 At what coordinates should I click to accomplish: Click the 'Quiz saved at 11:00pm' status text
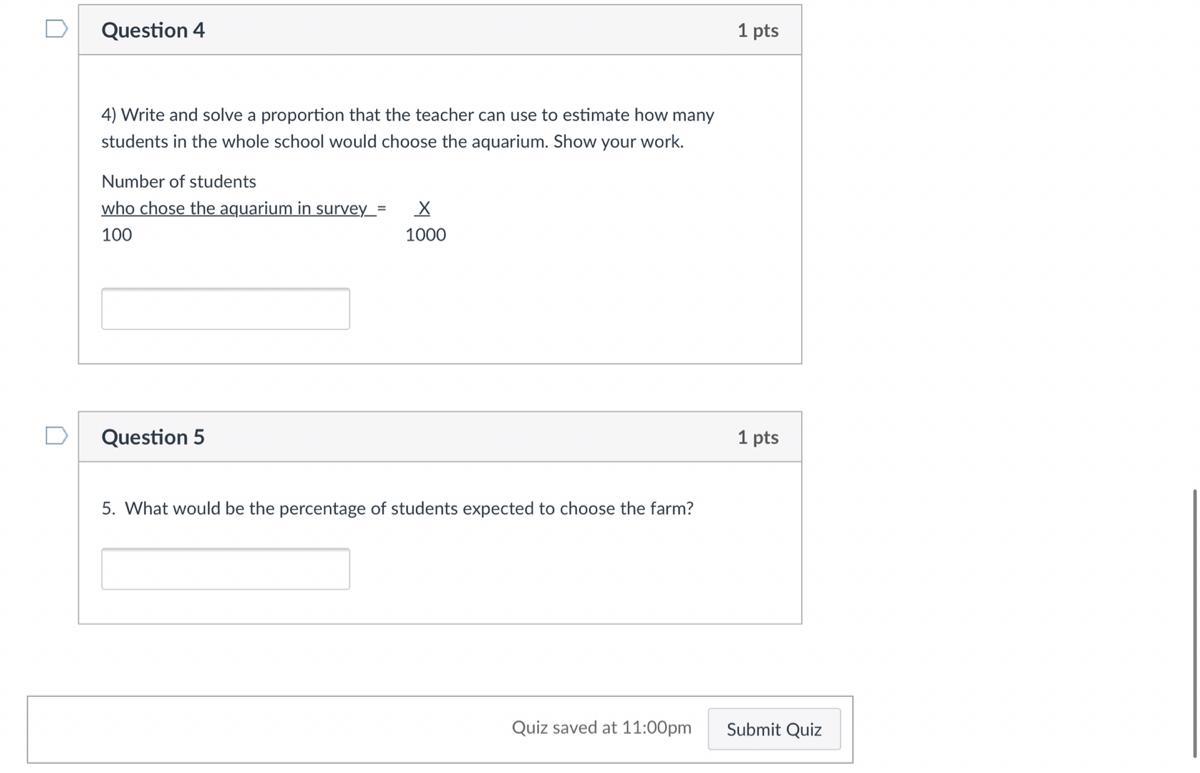pos(601,727)
